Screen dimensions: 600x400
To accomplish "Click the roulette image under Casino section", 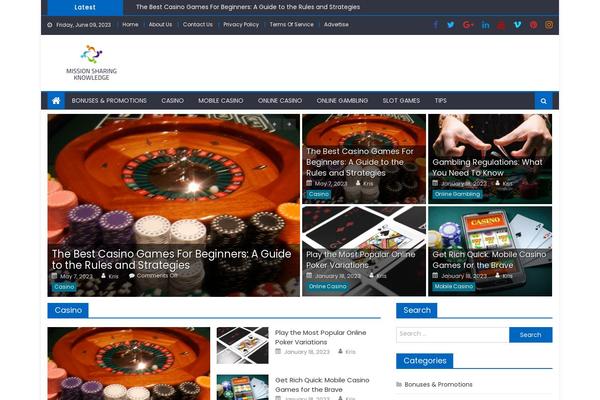I will pos(129,363).
